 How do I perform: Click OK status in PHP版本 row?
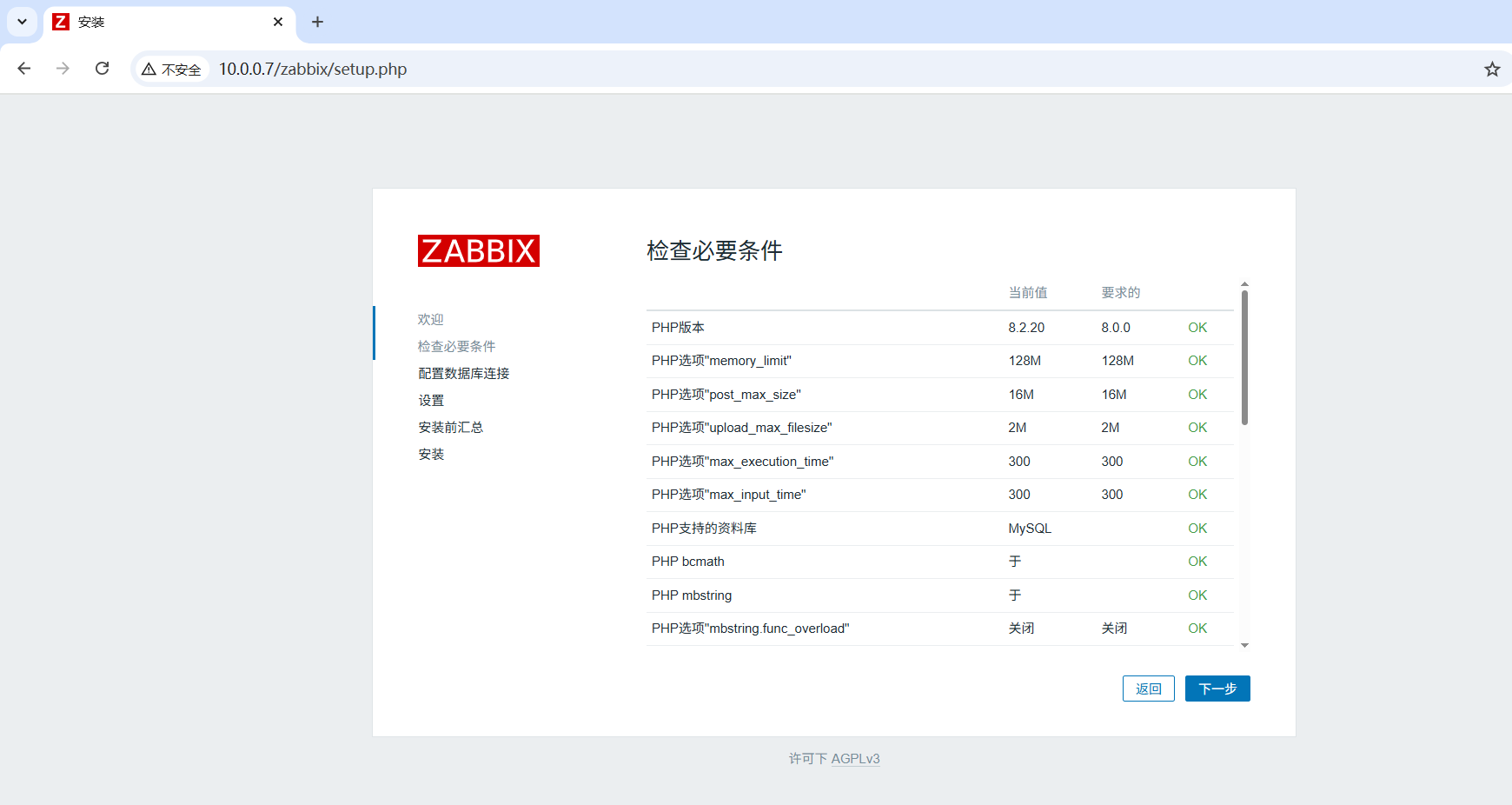pyautogui.click(x=1197, y=328)
